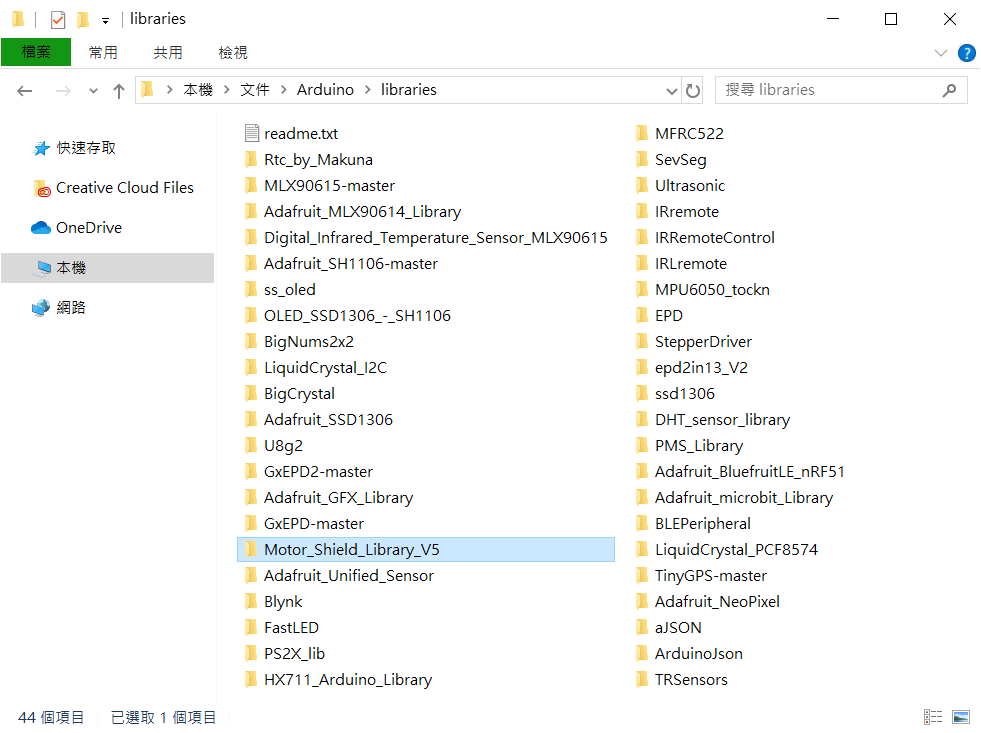Click the OLED_SSD1306_-_SH1106 folder name
981x733 pixels.
pos(357,316)
